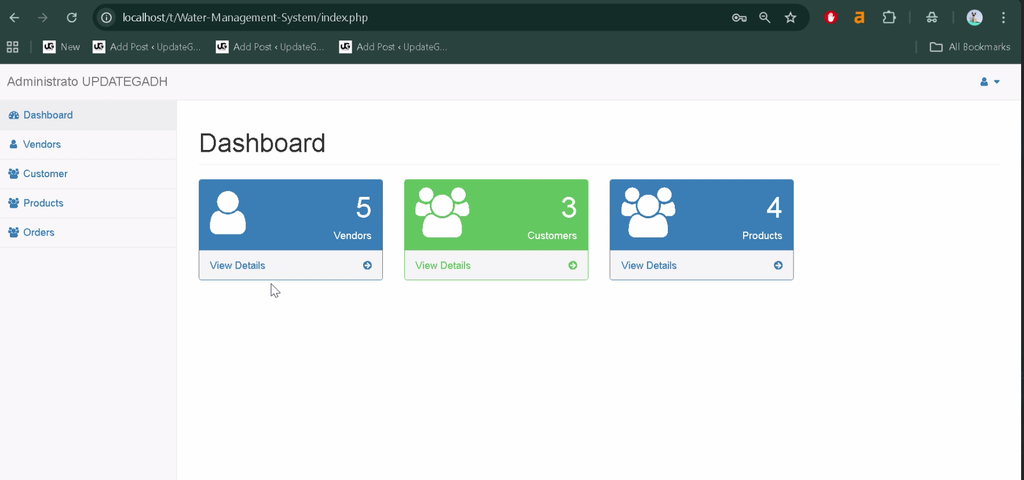Click the Products group icon in sidebar
The width and height of the screenshot is (1024, 480).
tap(13, 203)
